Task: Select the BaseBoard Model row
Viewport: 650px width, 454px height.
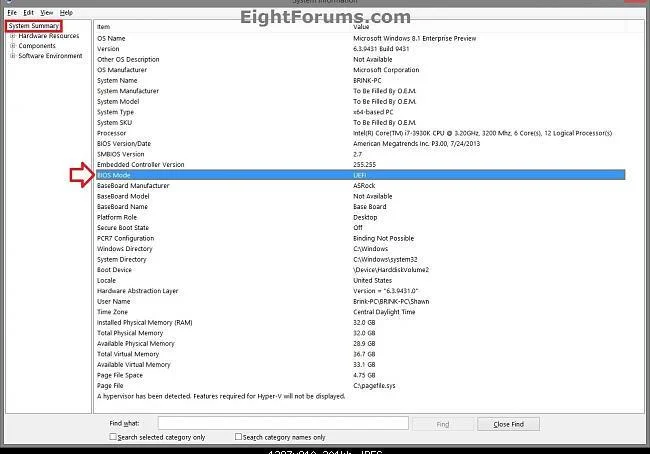Action: tap(360, 196)
